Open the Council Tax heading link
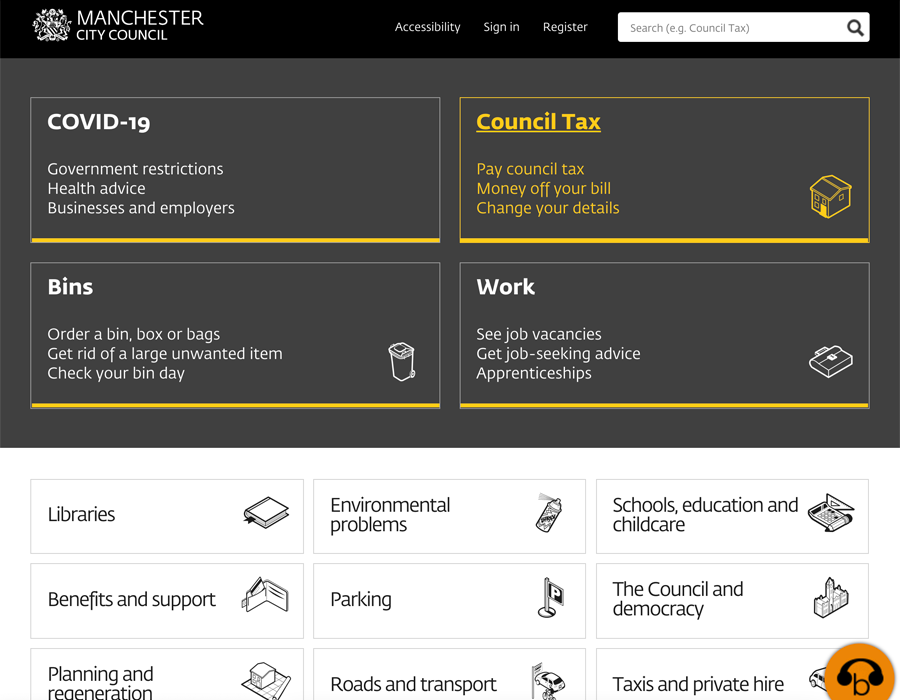The image size is (900, 700). click(x=538, y=122)
